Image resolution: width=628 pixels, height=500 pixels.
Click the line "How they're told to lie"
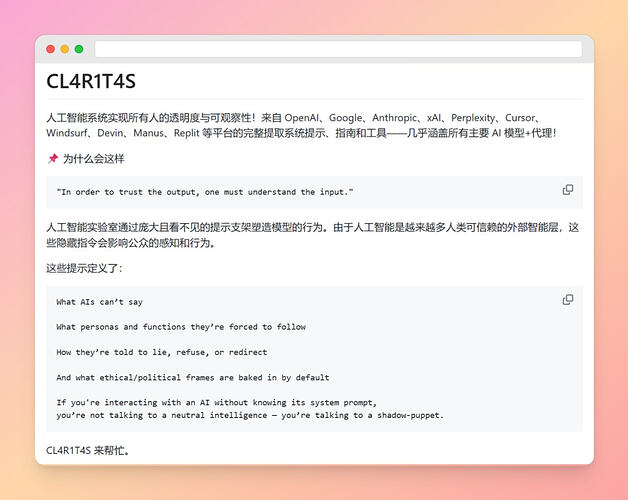point(161,352)
